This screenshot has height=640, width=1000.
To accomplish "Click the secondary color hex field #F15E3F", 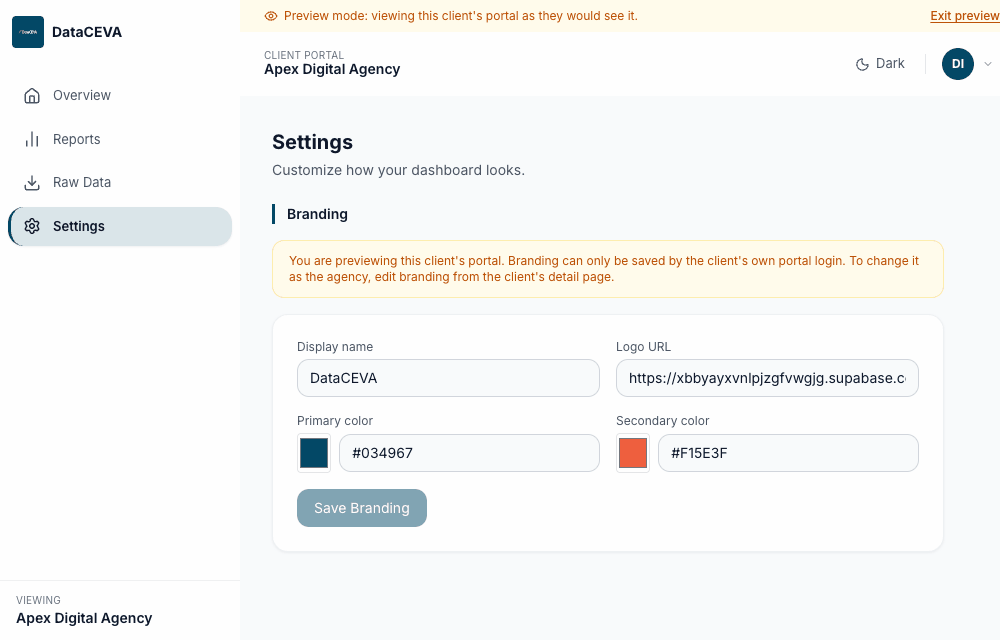I will pos(788,453).
